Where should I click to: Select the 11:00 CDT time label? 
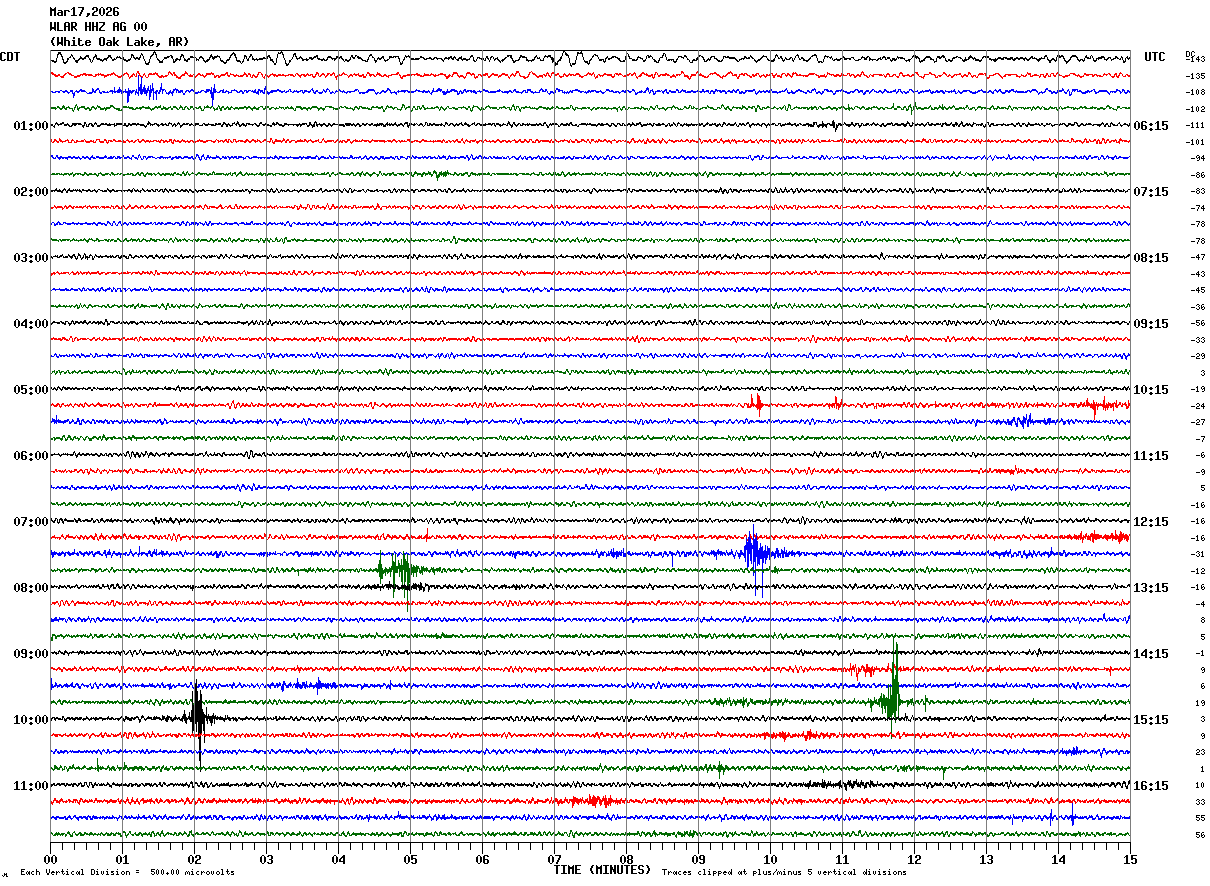pyautogui.click(x=30, y=786)
